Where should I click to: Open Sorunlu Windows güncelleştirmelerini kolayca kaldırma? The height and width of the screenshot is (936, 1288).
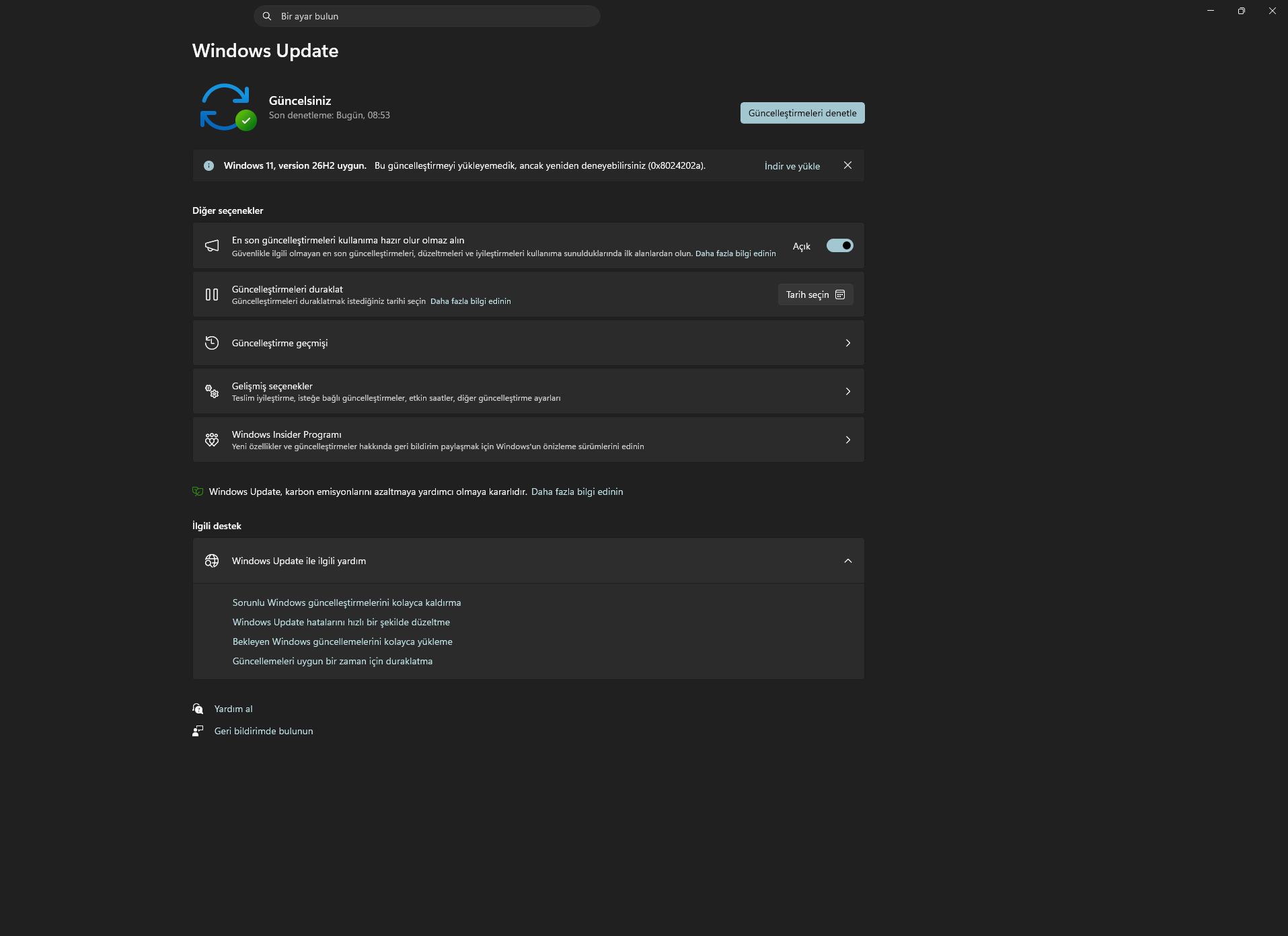(347, 602)
